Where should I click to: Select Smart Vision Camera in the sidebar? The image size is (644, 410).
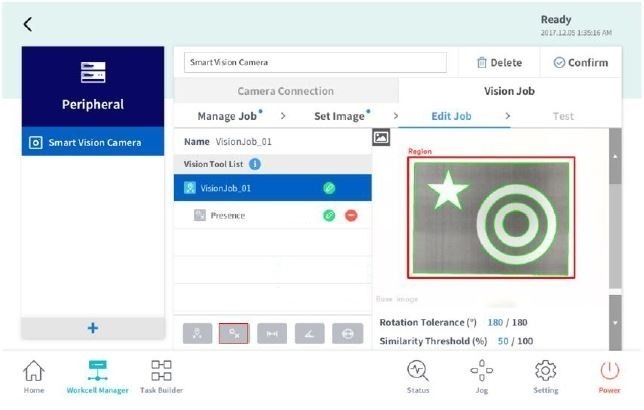click(x=93, y=142)
